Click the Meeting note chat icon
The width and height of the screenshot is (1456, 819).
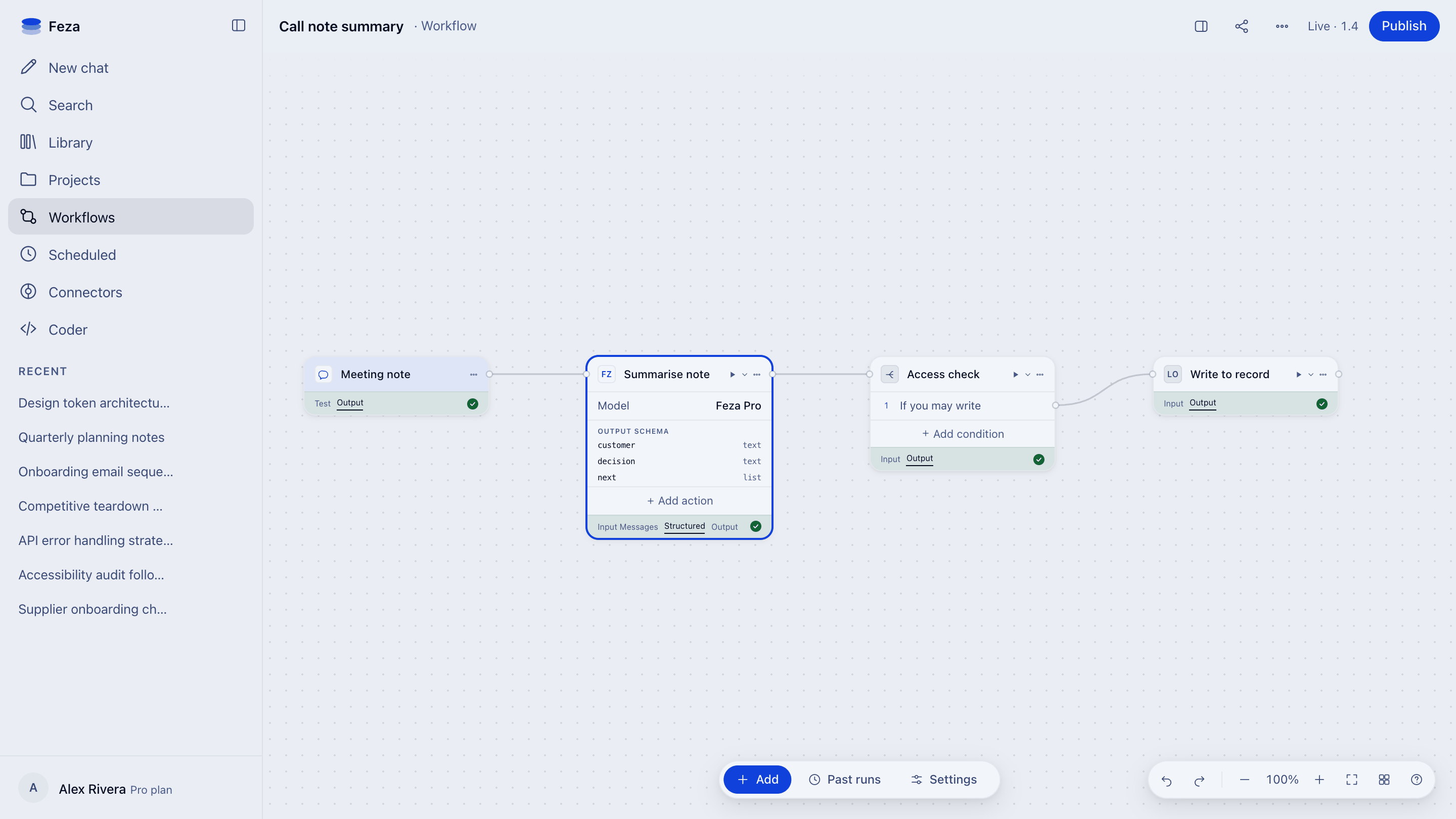(324, 374)
